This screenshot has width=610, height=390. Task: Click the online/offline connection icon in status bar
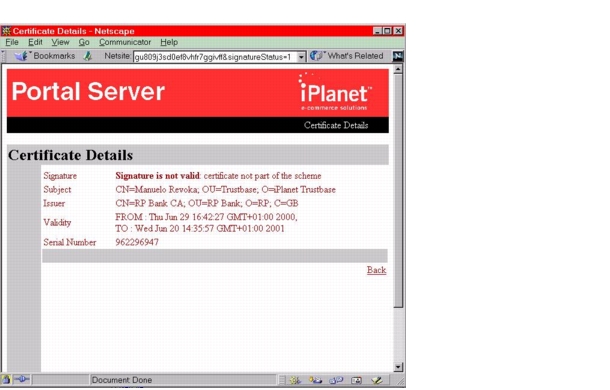pos(21,379)
